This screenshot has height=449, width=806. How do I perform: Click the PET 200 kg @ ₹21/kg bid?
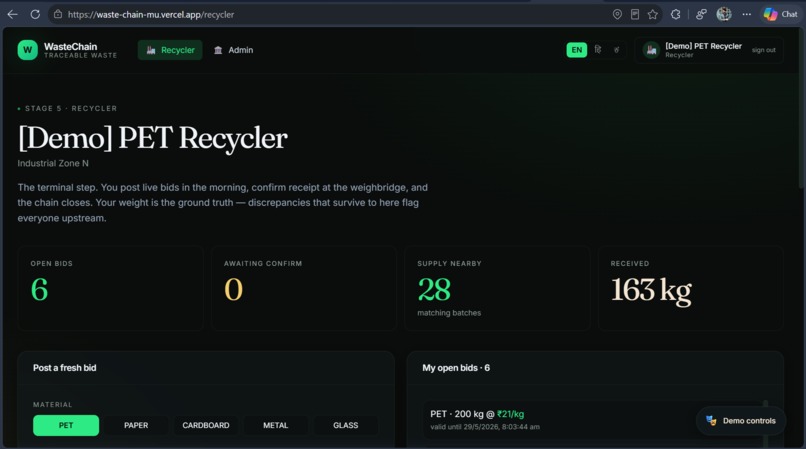[x=591, y=419]
